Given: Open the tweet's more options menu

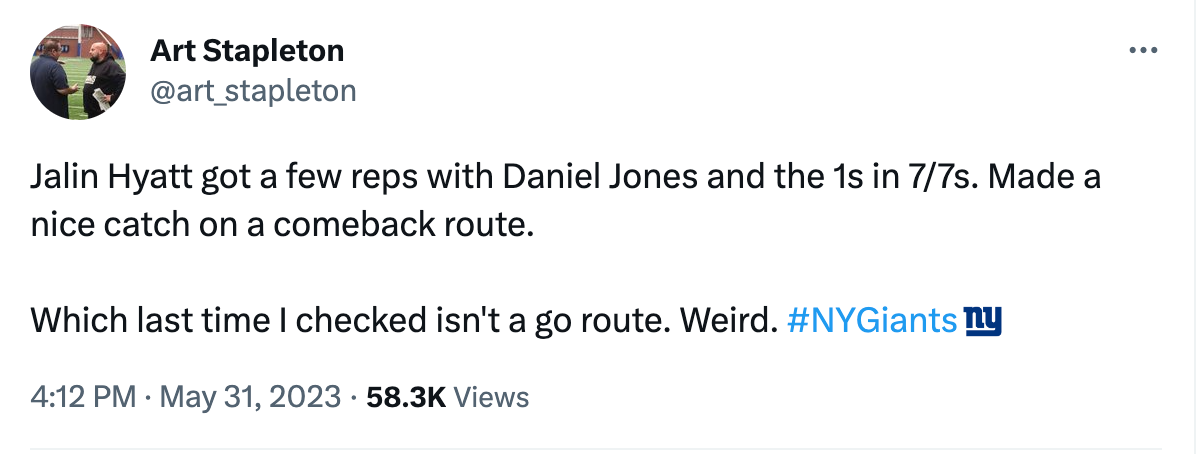Looking at the screenshot, I should click(x=1141, y=50).
